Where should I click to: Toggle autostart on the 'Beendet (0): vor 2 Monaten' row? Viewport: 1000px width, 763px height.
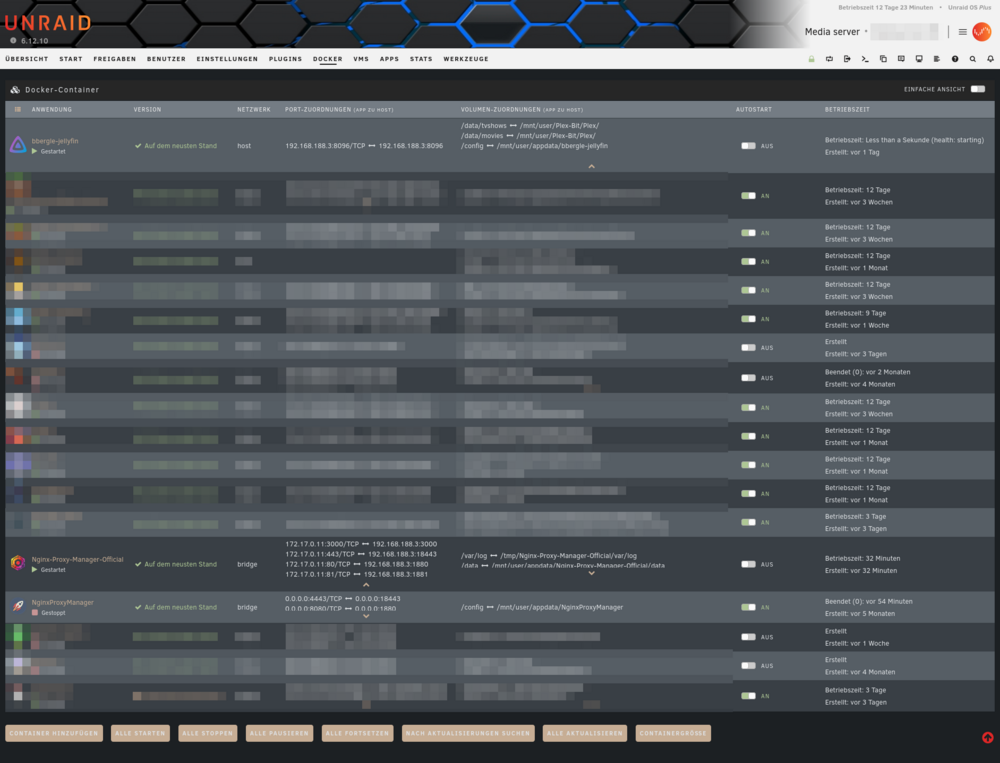tap(748, 378)
